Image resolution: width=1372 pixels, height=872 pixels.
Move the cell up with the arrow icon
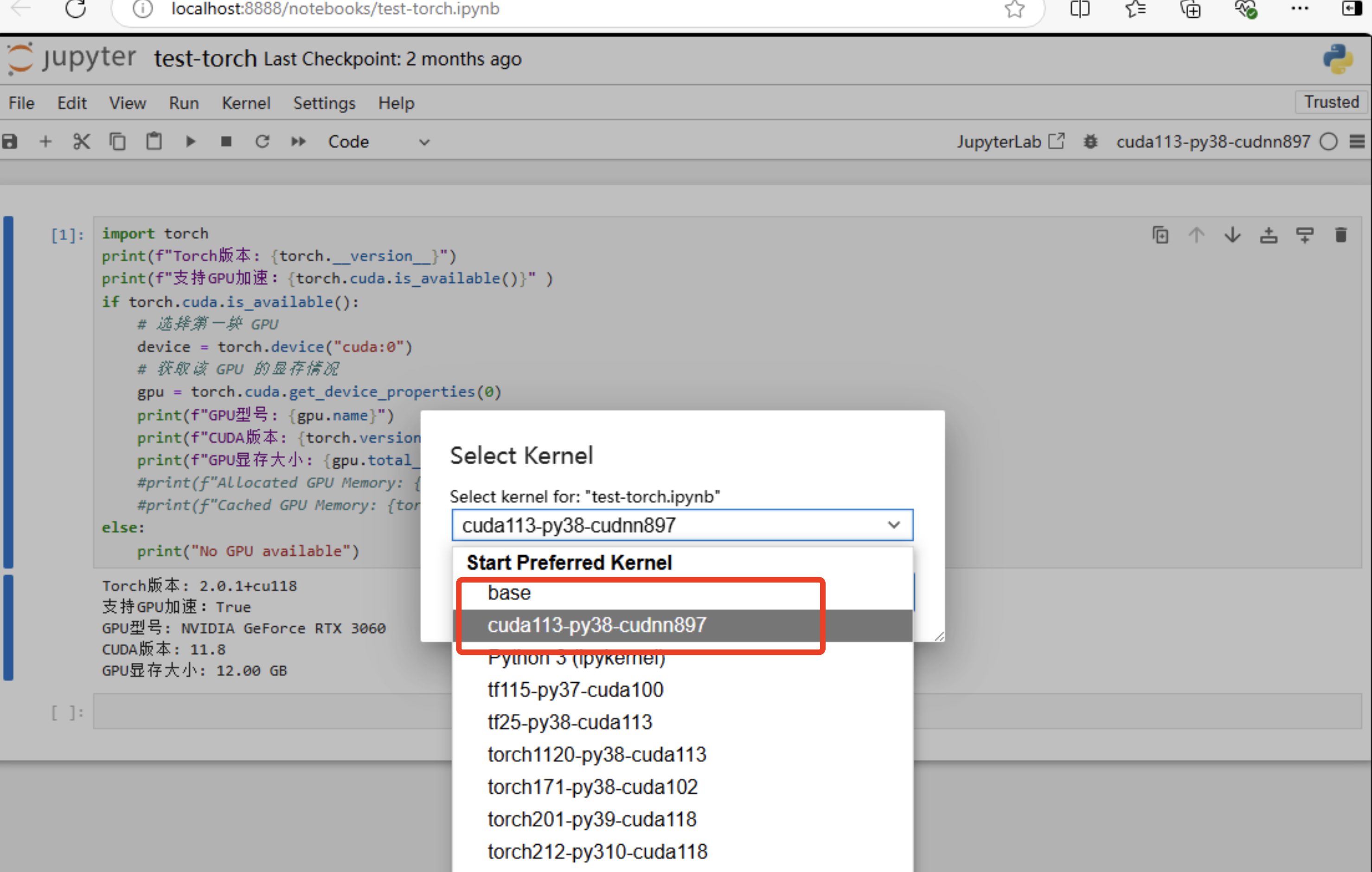[1196, 235]
